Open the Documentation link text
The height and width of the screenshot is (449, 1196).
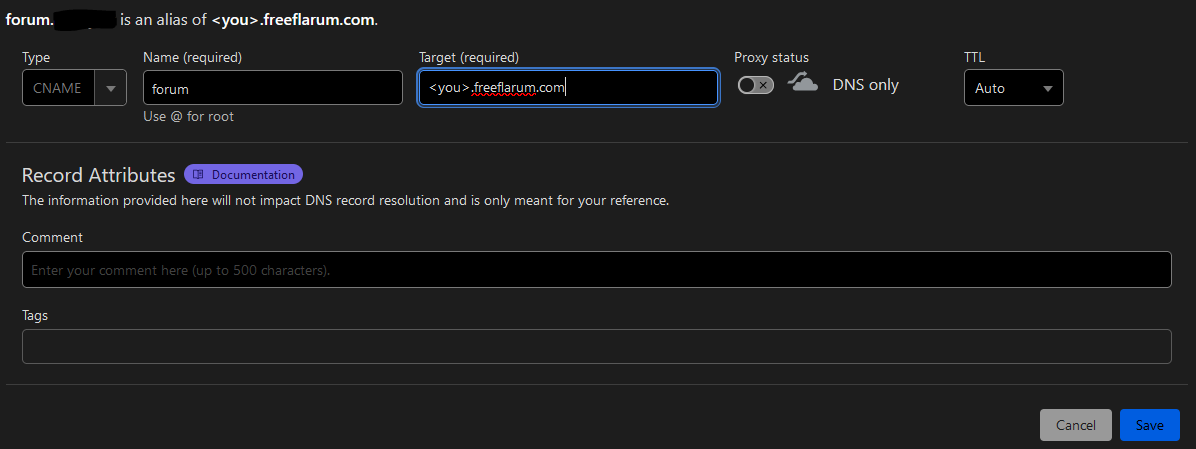point(253,175)
